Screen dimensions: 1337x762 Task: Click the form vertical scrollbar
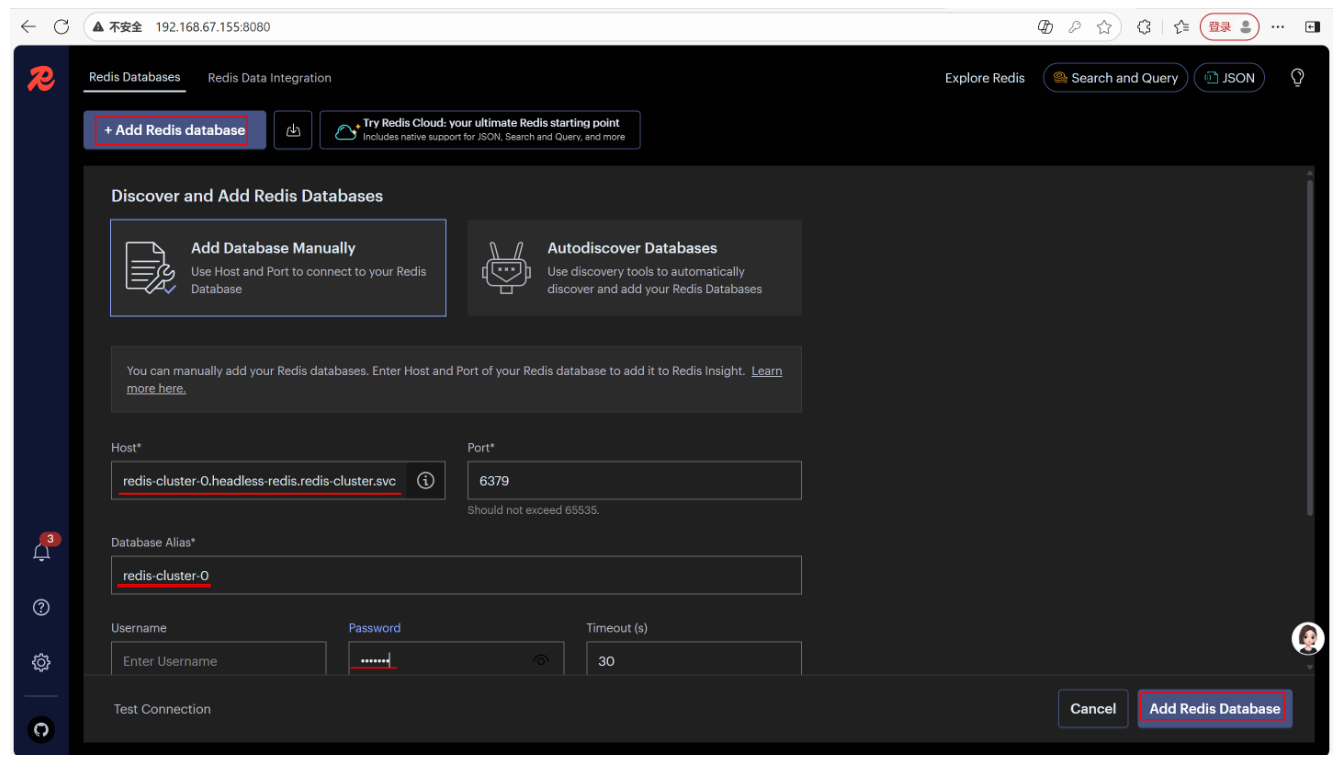tap(1309, 346)
